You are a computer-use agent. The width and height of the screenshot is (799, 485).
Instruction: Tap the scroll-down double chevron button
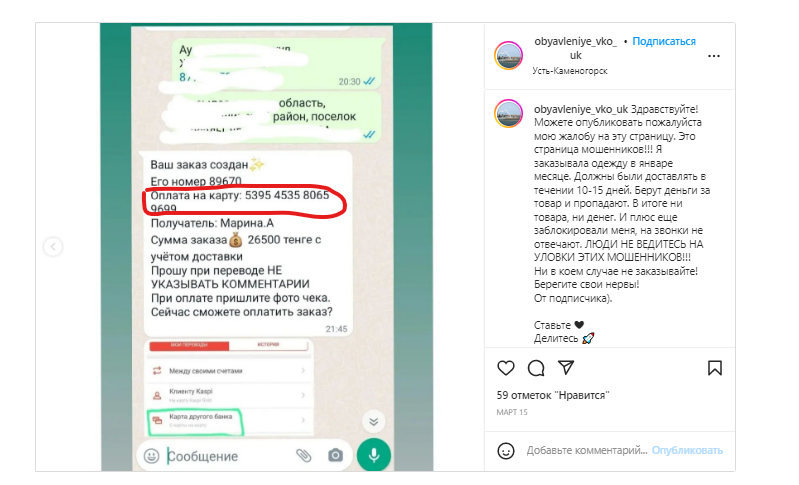click(374, 421)
